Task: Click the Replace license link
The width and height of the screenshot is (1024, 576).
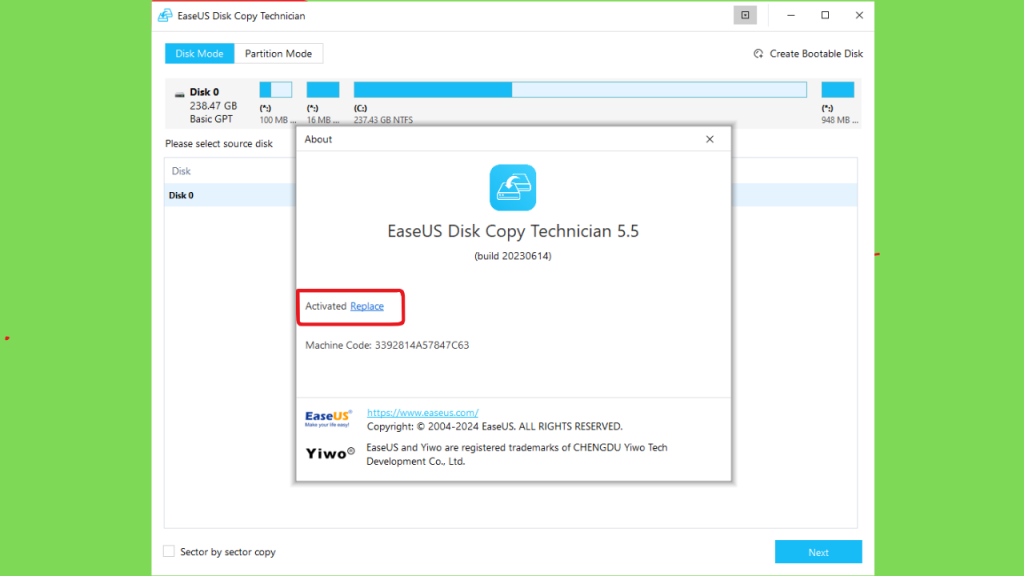Action: point(367,306)
